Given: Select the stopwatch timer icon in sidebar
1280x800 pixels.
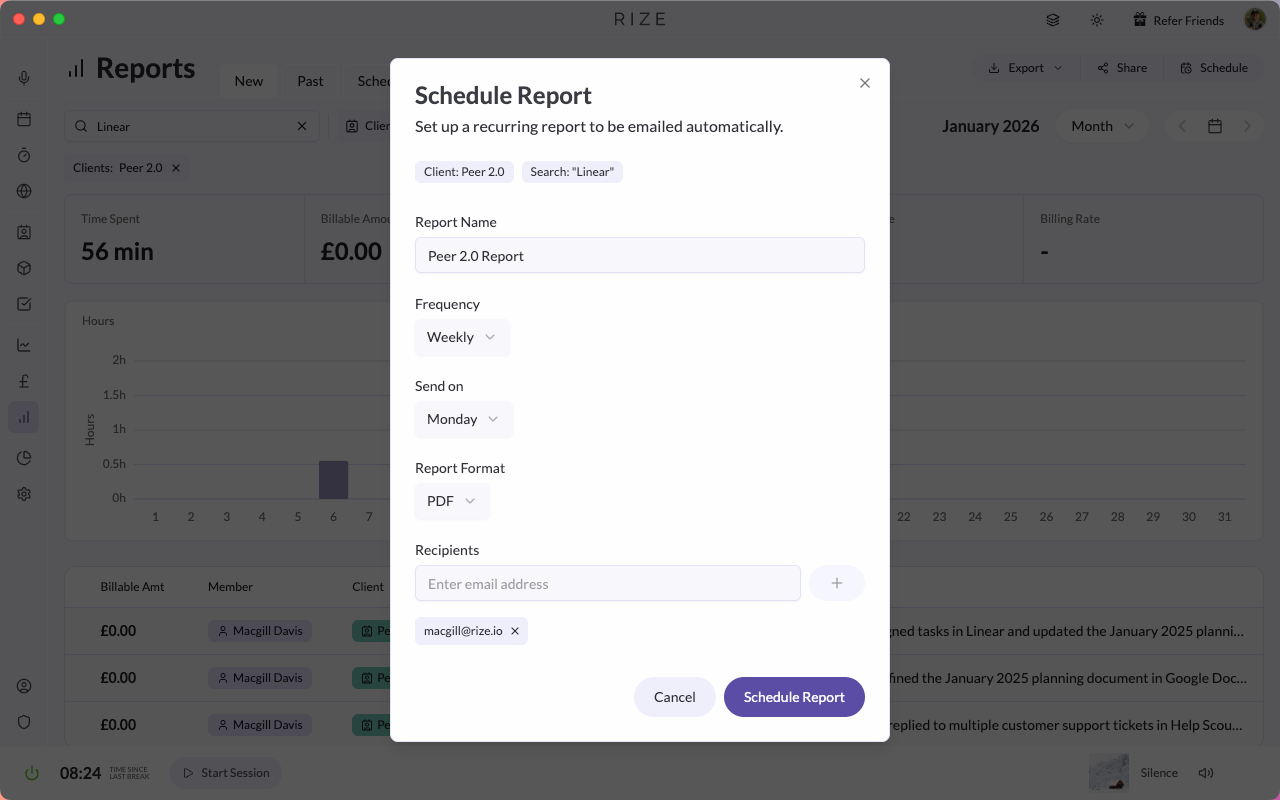Looking at the screenshot, I should click(23, 154).
